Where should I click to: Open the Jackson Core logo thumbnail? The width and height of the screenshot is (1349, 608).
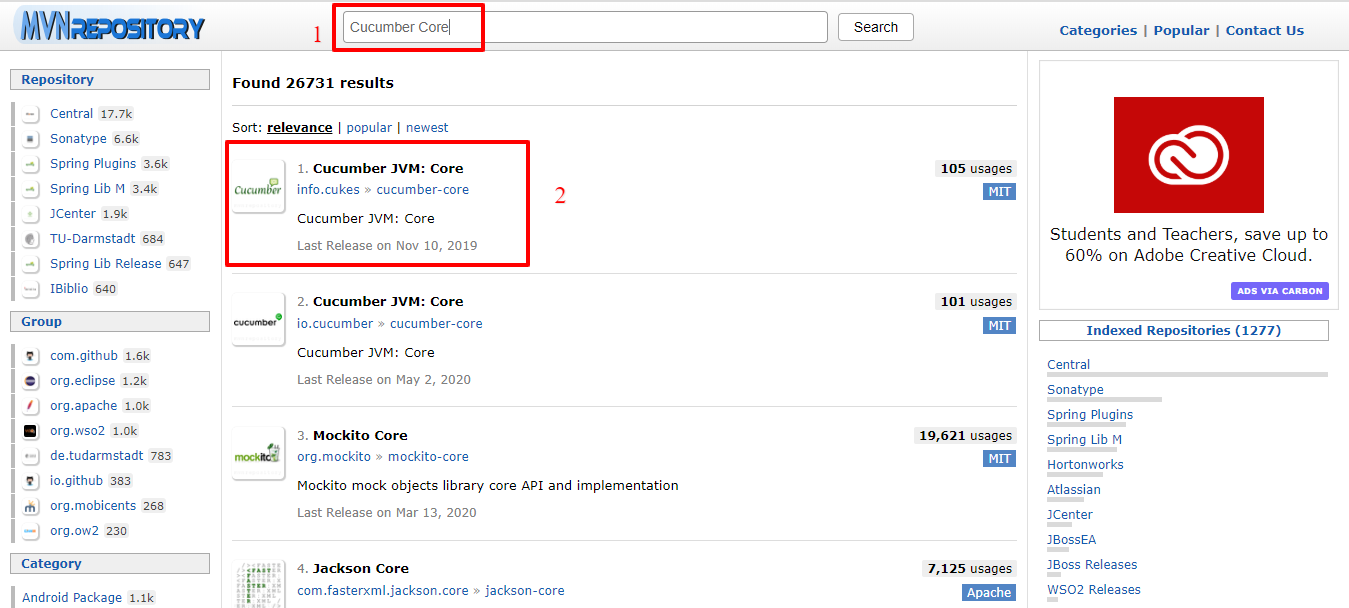(x=259, y=584)
